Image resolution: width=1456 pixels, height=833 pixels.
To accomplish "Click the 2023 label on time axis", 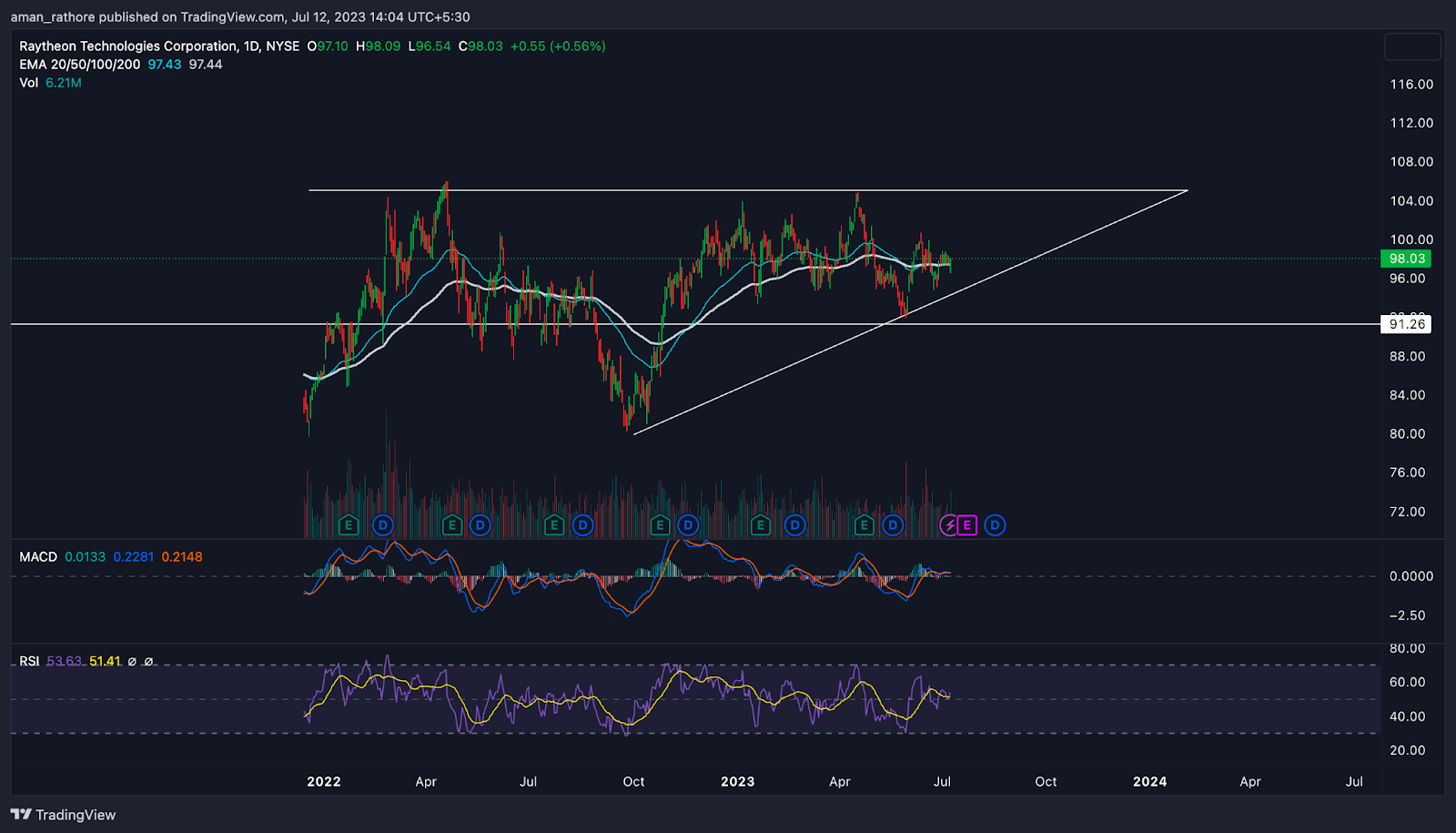I will pyautogui.click(x=737, y=781).
